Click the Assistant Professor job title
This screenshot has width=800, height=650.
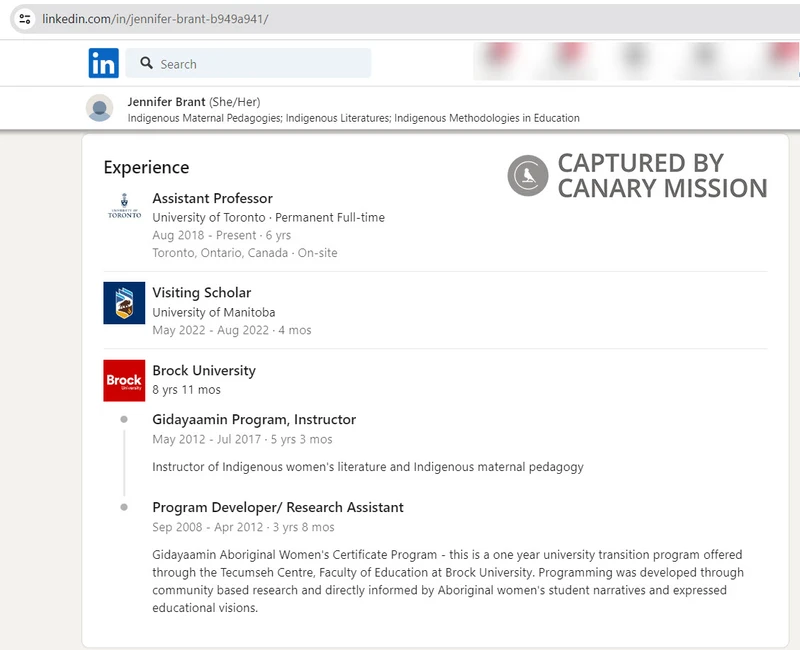[212, 198]
